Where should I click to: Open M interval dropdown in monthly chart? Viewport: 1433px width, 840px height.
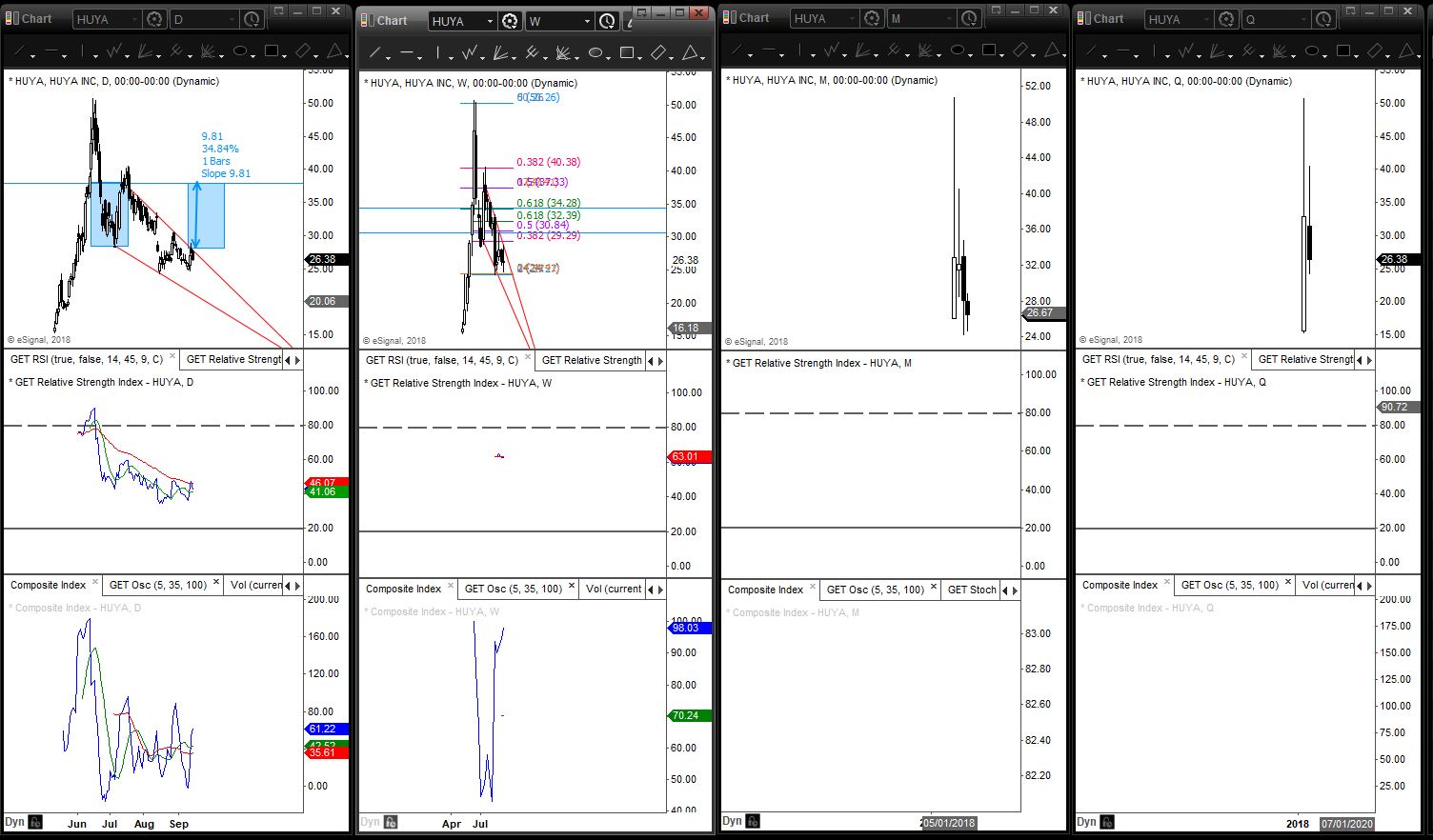(x=921, y=18)
